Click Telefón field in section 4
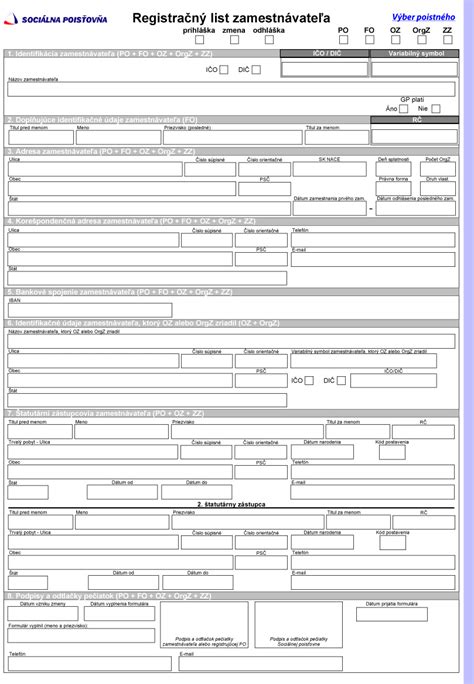Image resolution: width=474 pixels, height=684 pixels. pyautogui.click(x=373, y=240)
